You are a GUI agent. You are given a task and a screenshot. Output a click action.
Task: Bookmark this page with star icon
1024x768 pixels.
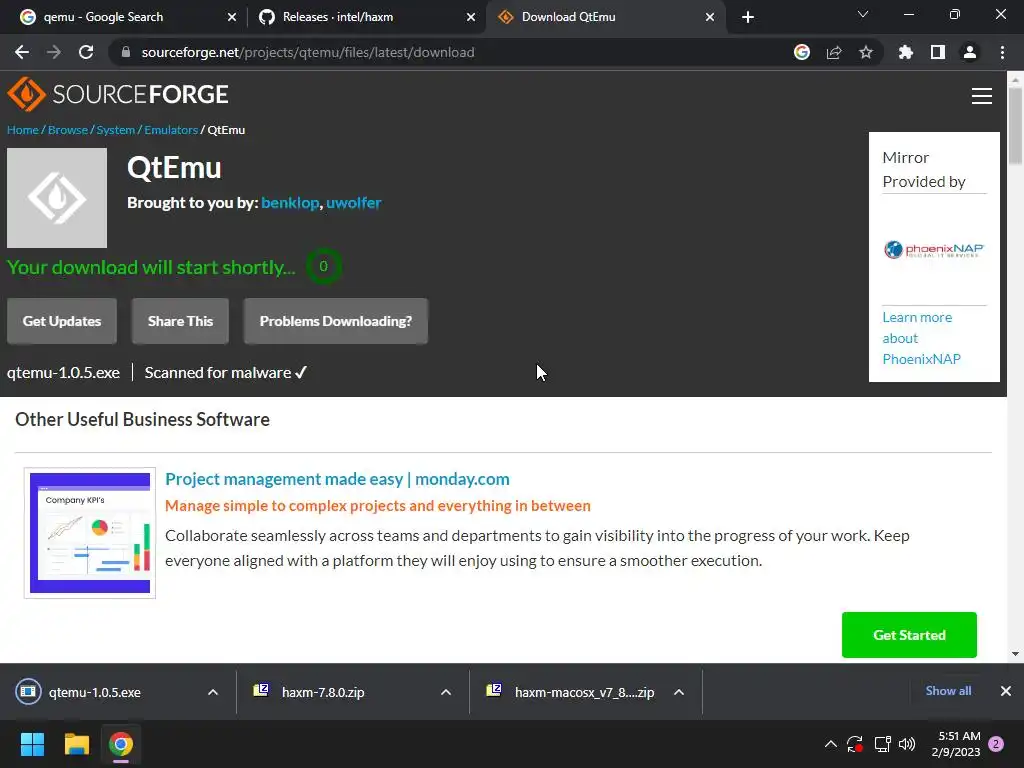click(x=866, y=52)
